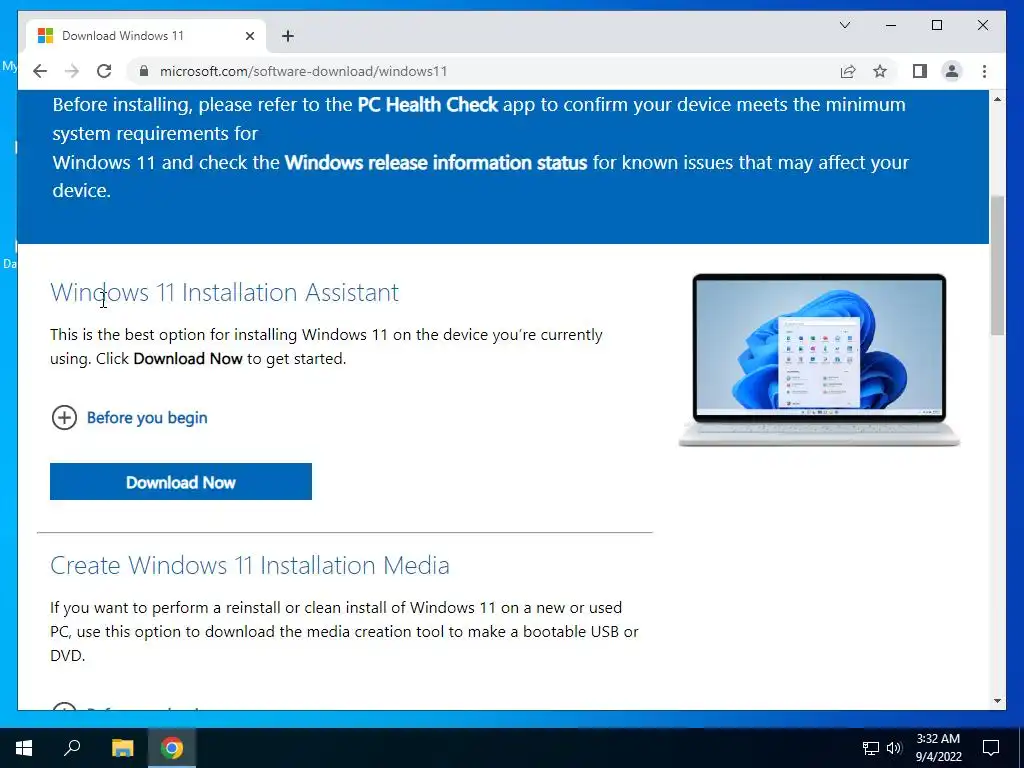
Task: Click the browser forward arrow
Action: [72, 71]
